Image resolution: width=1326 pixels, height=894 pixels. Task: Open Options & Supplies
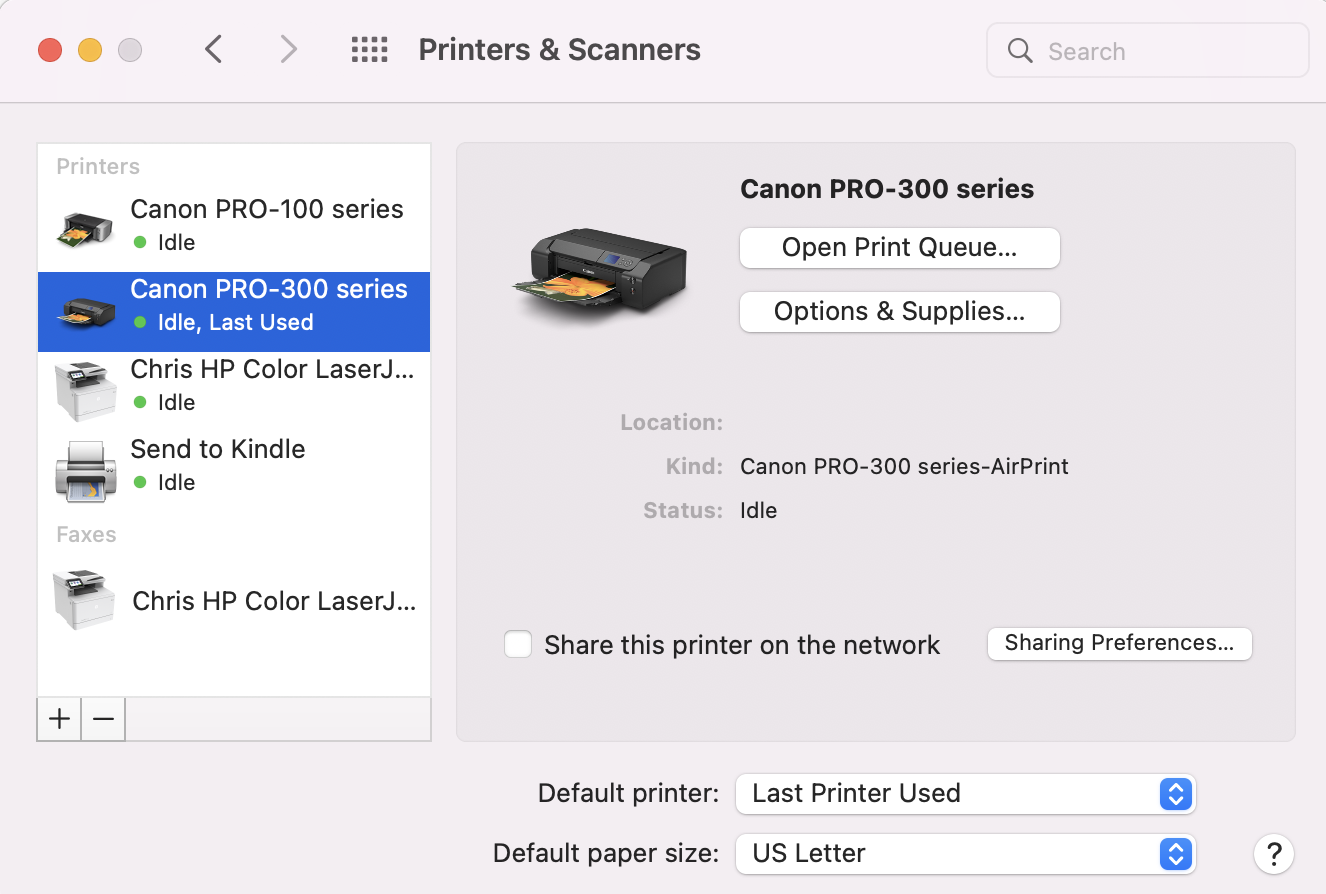pyautogui.click(x=899, y=312)
